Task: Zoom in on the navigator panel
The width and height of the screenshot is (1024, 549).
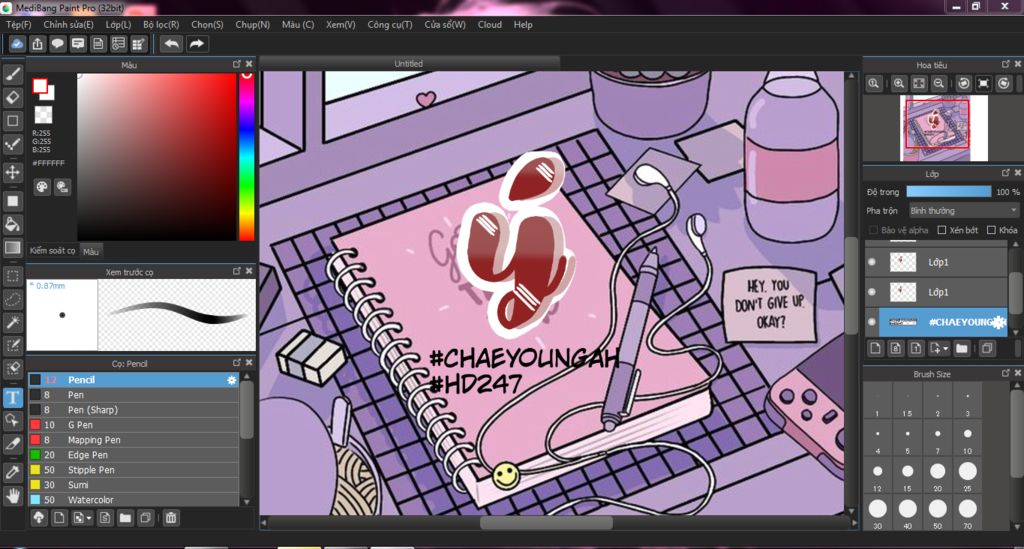Action: (x=899, y=83)
